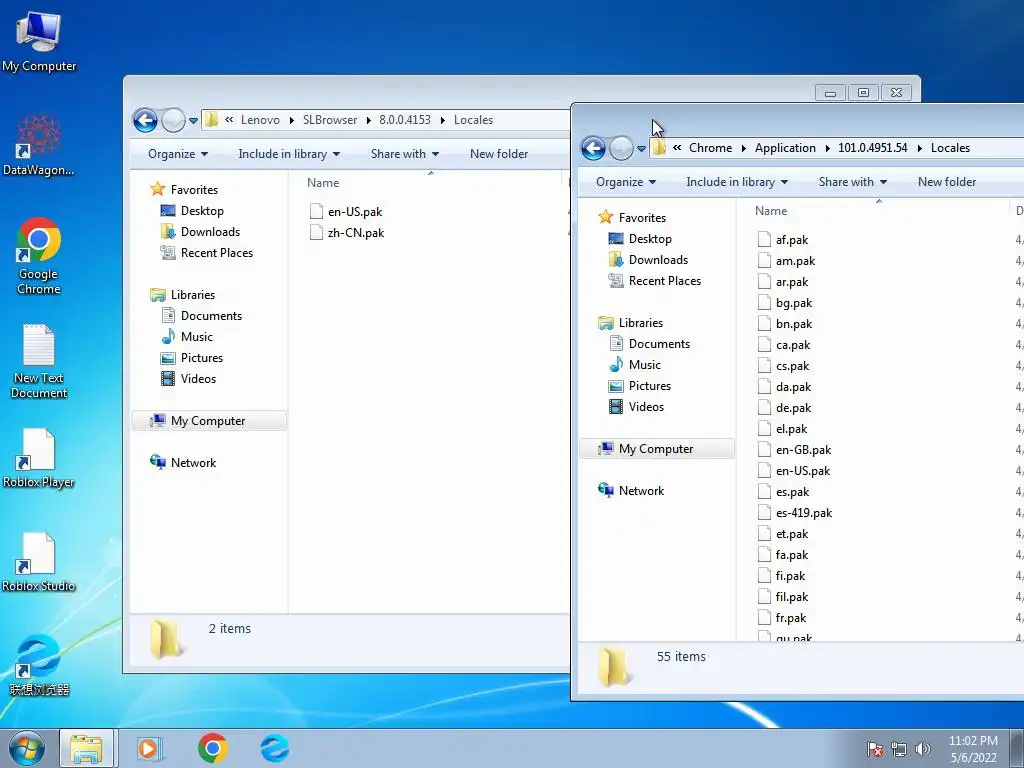Launch Lenovo browser from taskbar

coord(275,748)
